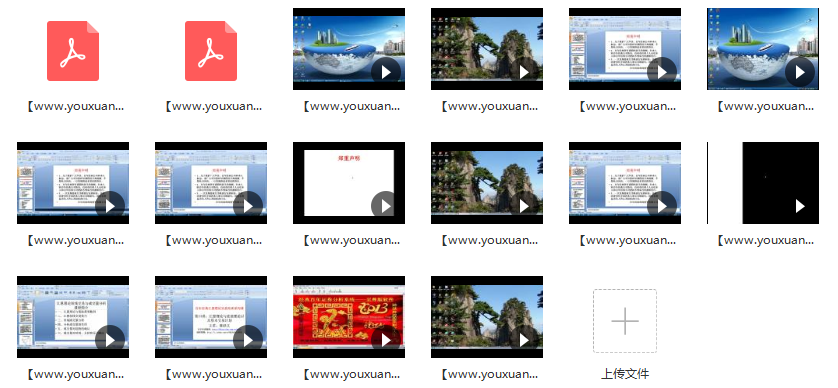Play the bottom-row mountain pine video
838x388 pixels.
click(524, 340)
